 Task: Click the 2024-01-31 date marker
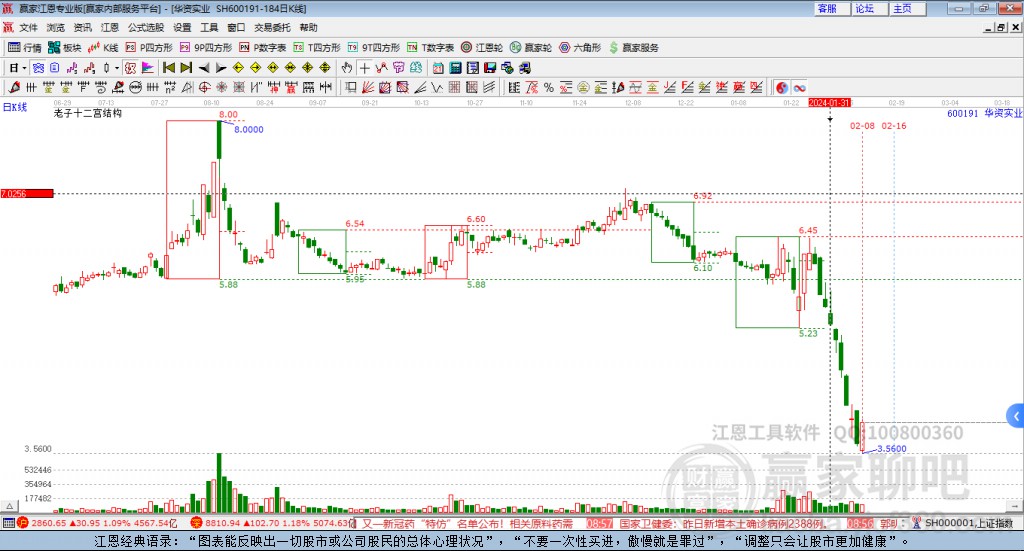point(829,103)
